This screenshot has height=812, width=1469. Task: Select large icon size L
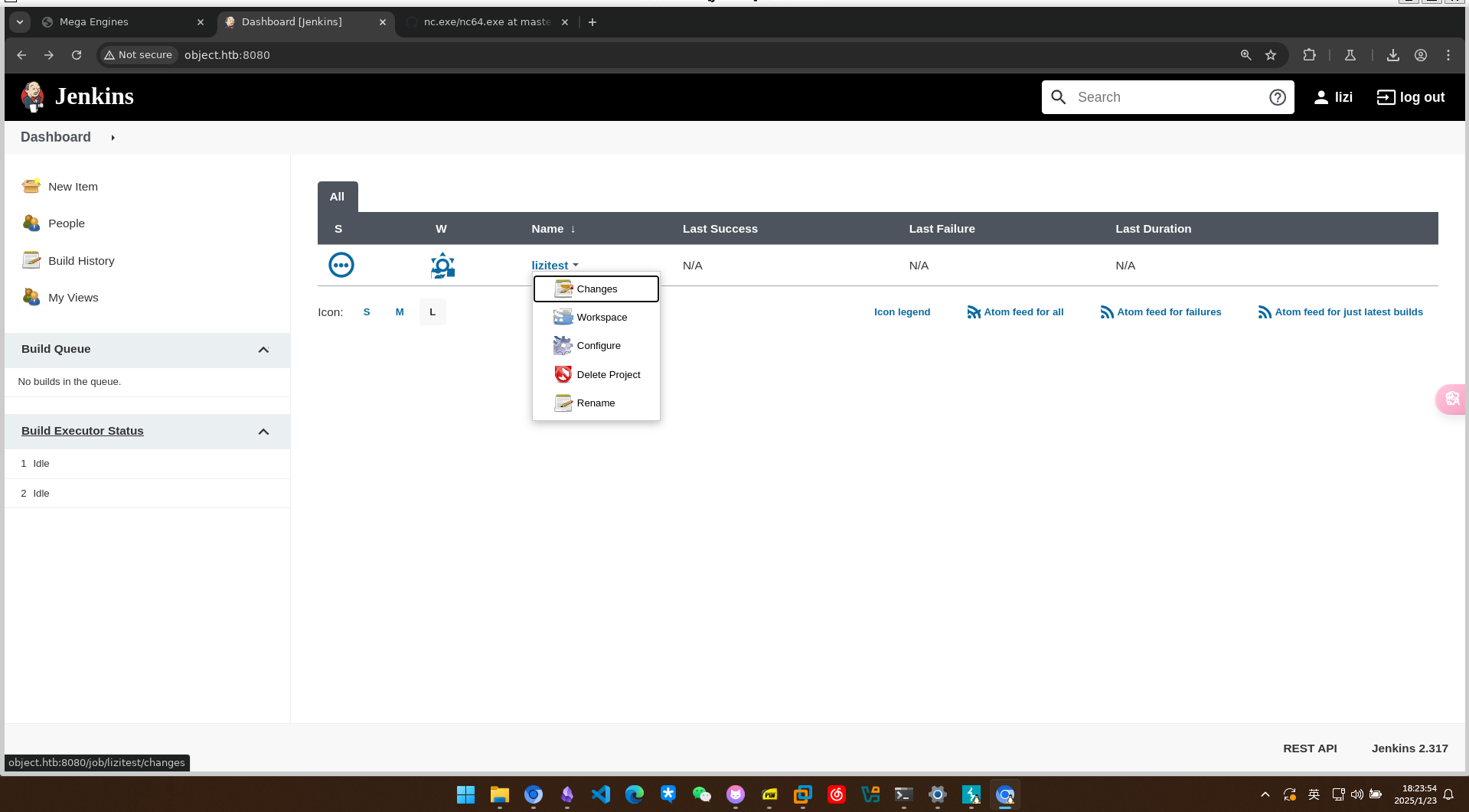(433, 312)
